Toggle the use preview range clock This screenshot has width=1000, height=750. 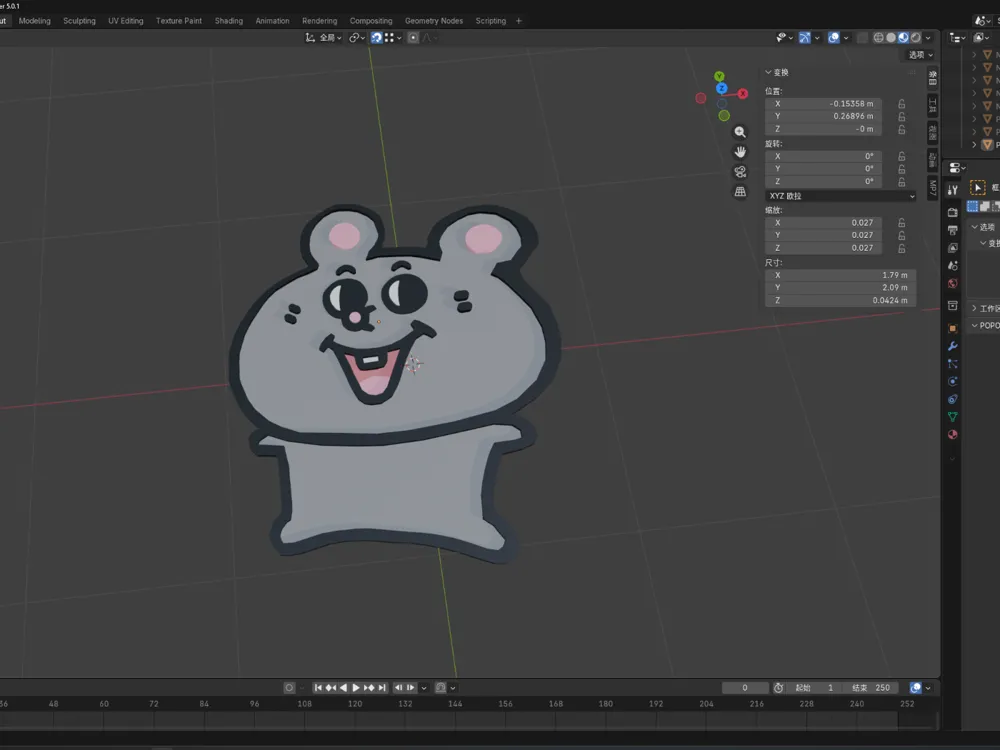point(779,688)
